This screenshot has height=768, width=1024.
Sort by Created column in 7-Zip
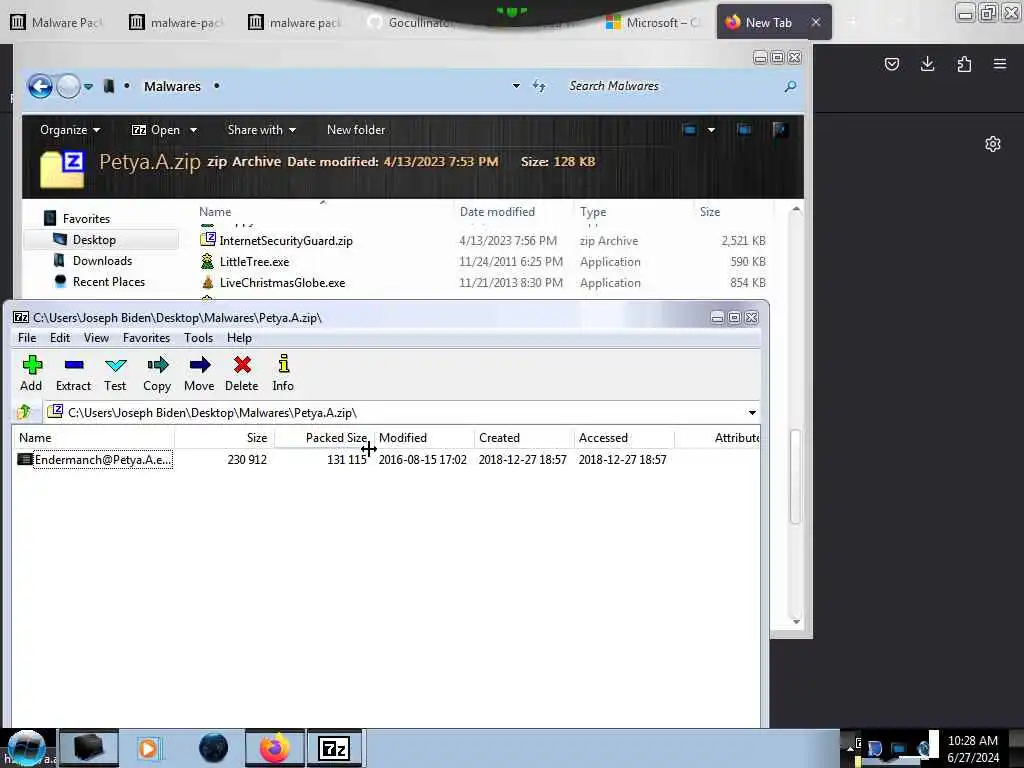524,438
